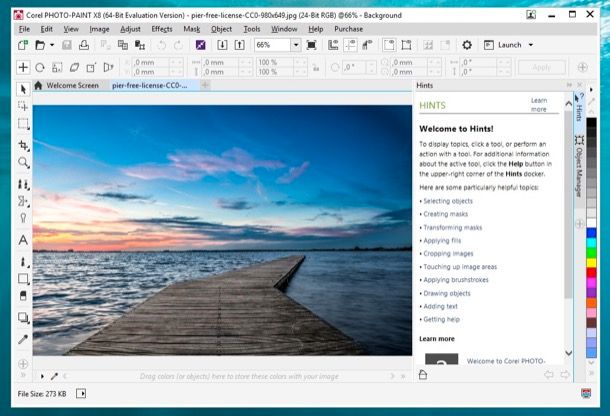Screen dimensions: 610x416
Task: Click the Save icon
Action: (x=67, y=45)
